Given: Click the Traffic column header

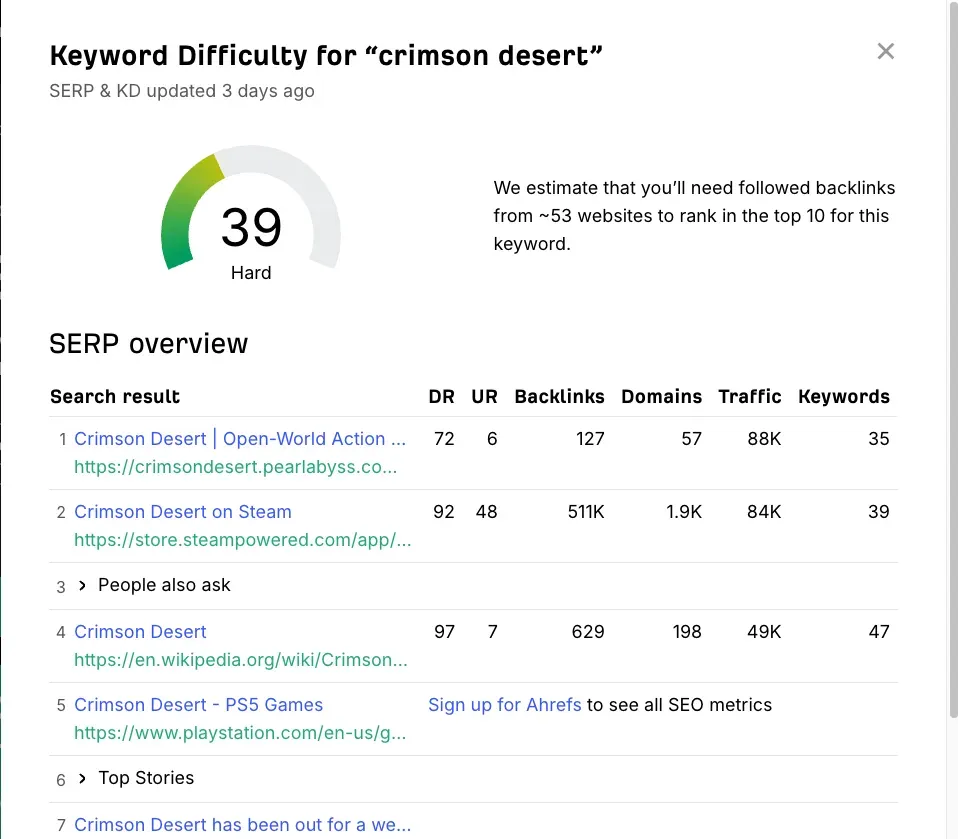Looking at the screenshot, I should click(x=750, y=397).
